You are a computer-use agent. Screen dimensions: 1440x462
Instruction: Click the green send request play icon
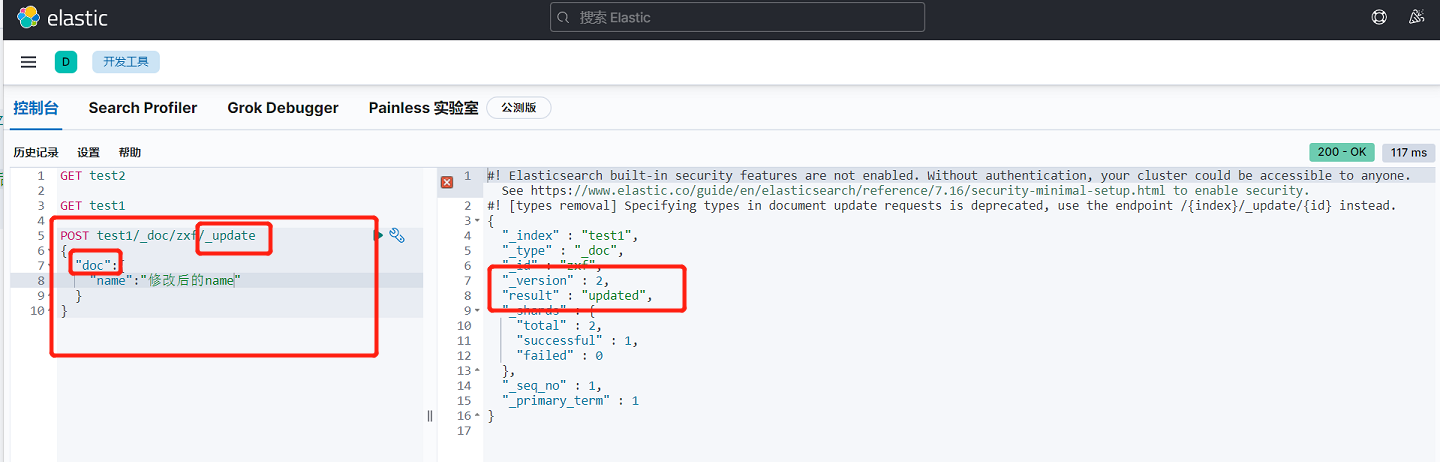point(379,235)
